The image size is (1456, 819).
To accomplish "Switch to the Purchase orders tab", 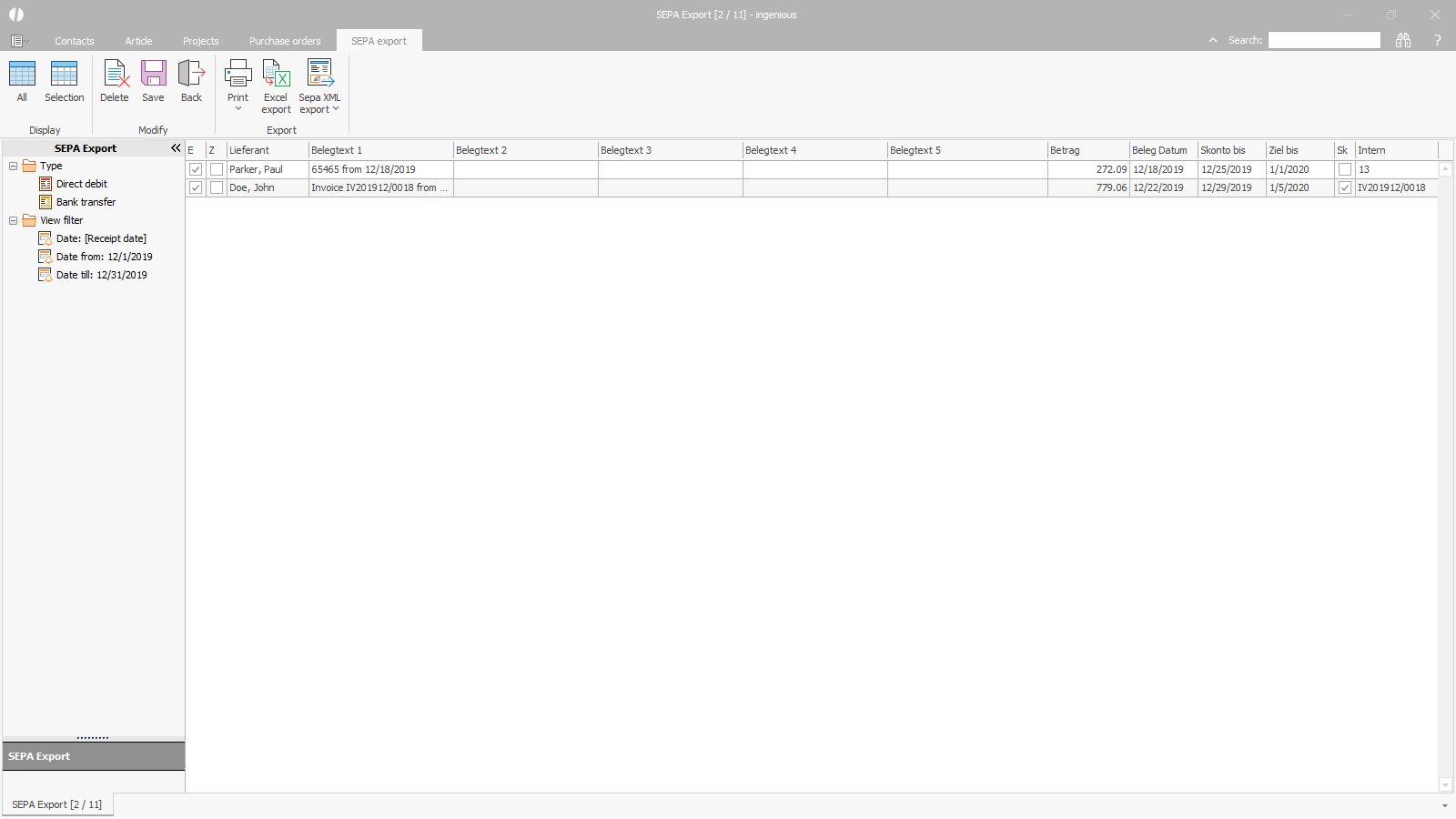I will click(x=285, y=41).
